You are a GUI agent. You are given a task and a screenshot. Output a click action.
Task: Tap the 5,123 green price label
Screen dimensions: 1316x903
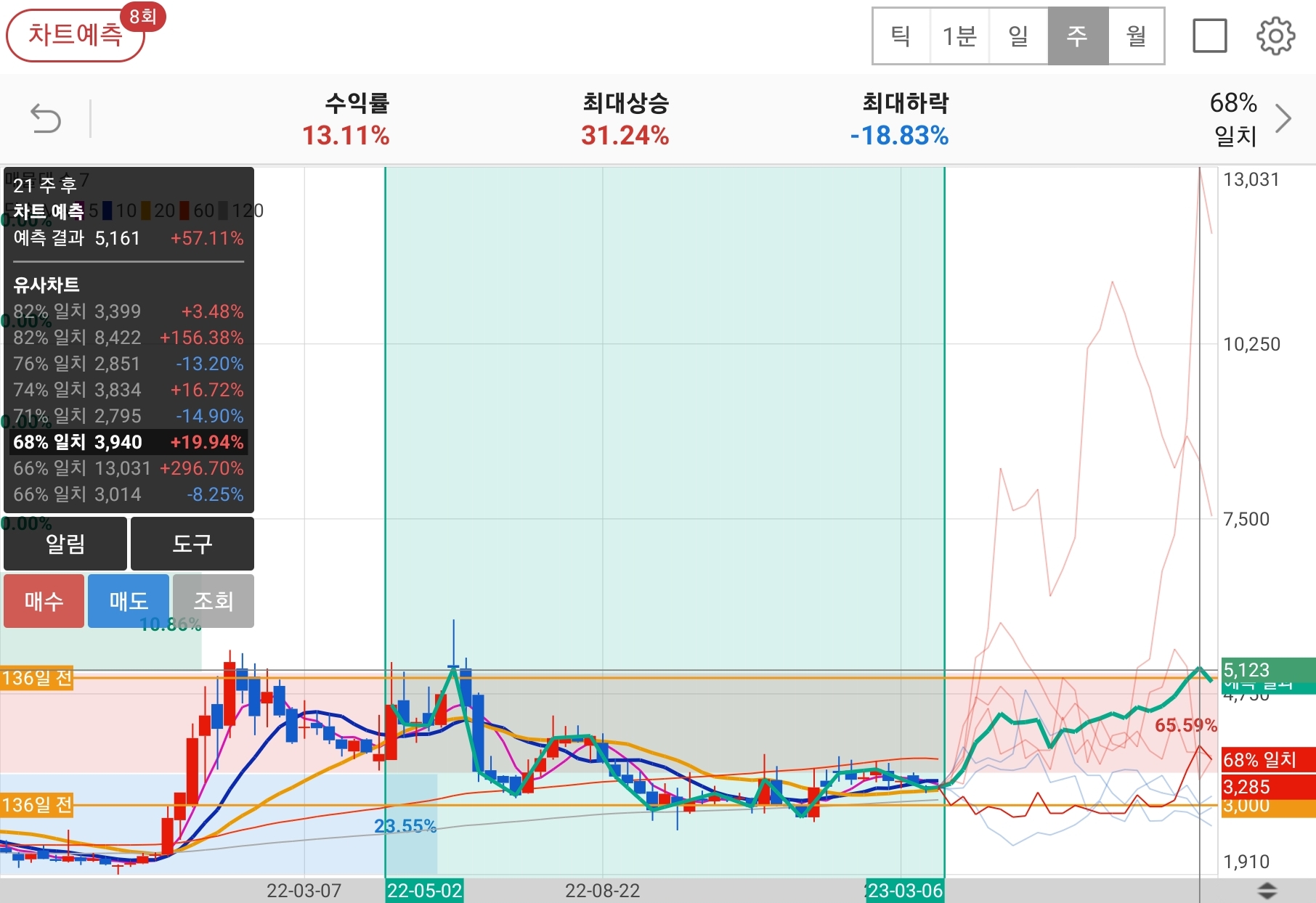[x=1268, y=670]
